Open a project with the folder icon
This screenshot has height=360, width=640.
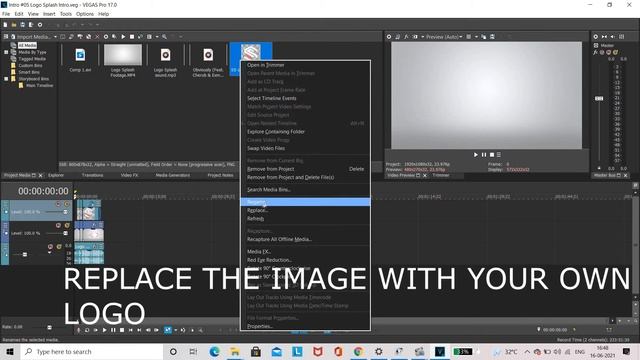pos(14,25)
